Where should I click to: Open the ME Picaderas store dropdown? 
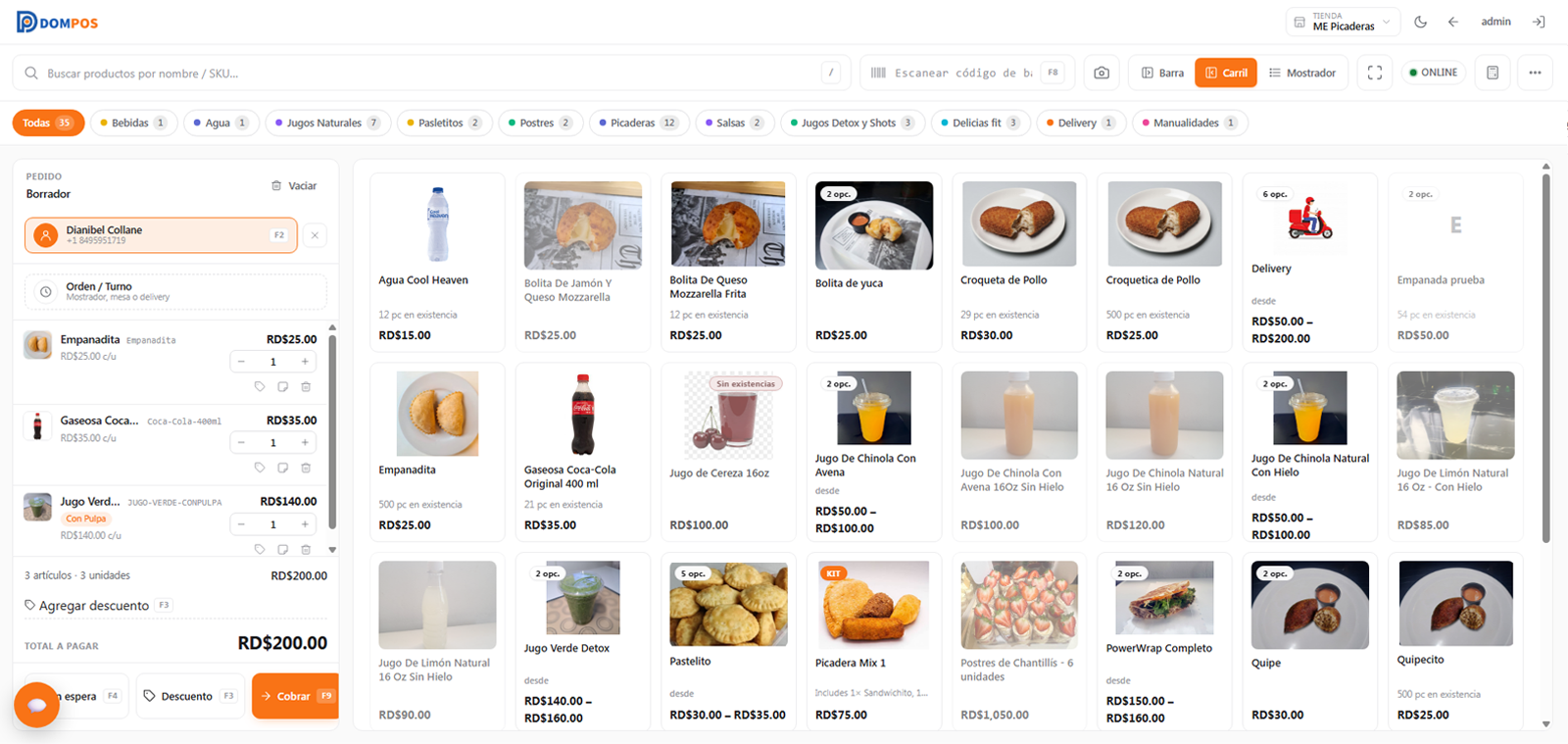[x=1342, y=22]
